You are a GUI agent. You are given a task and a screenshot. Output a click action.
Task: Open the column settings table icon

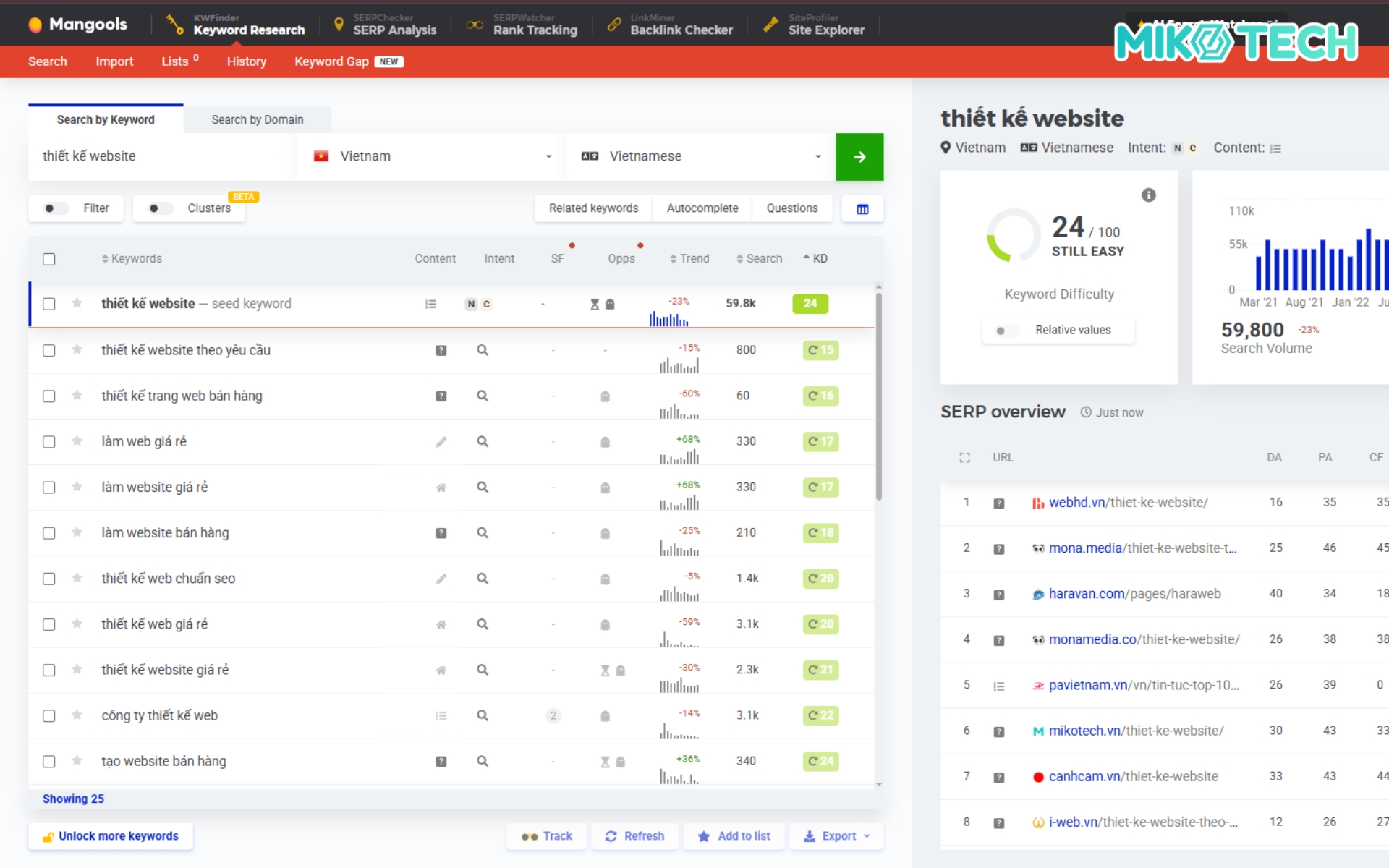(x=862, y=209)
